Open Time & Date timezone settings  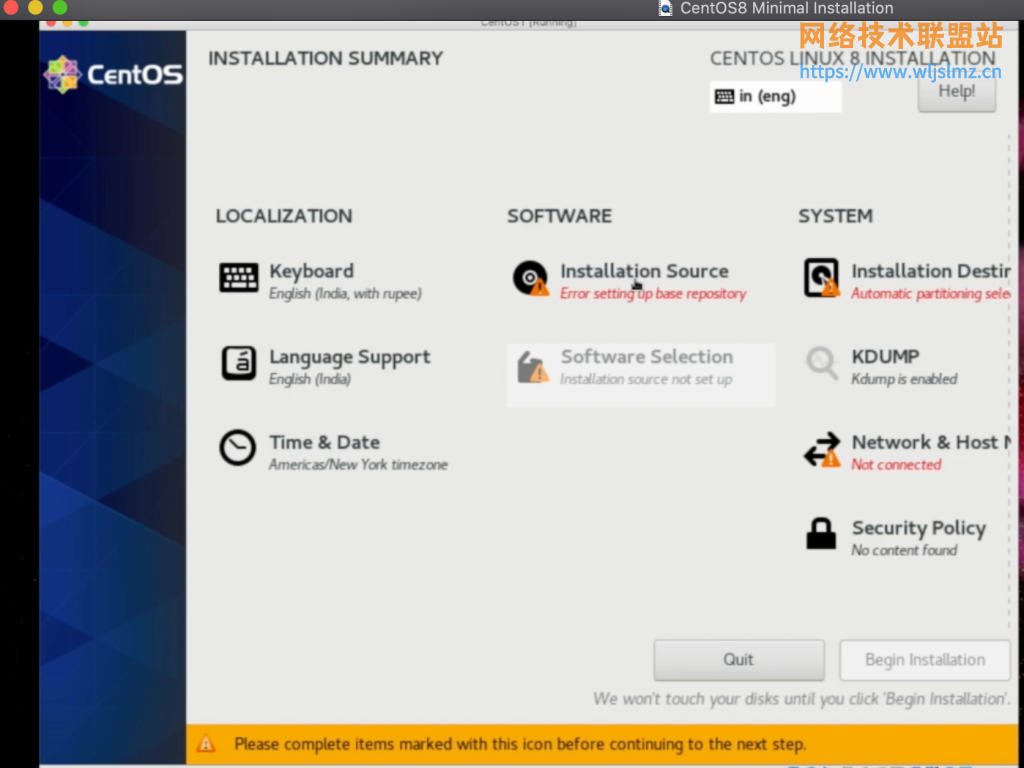pyautogui.click(x=324, y=443)
